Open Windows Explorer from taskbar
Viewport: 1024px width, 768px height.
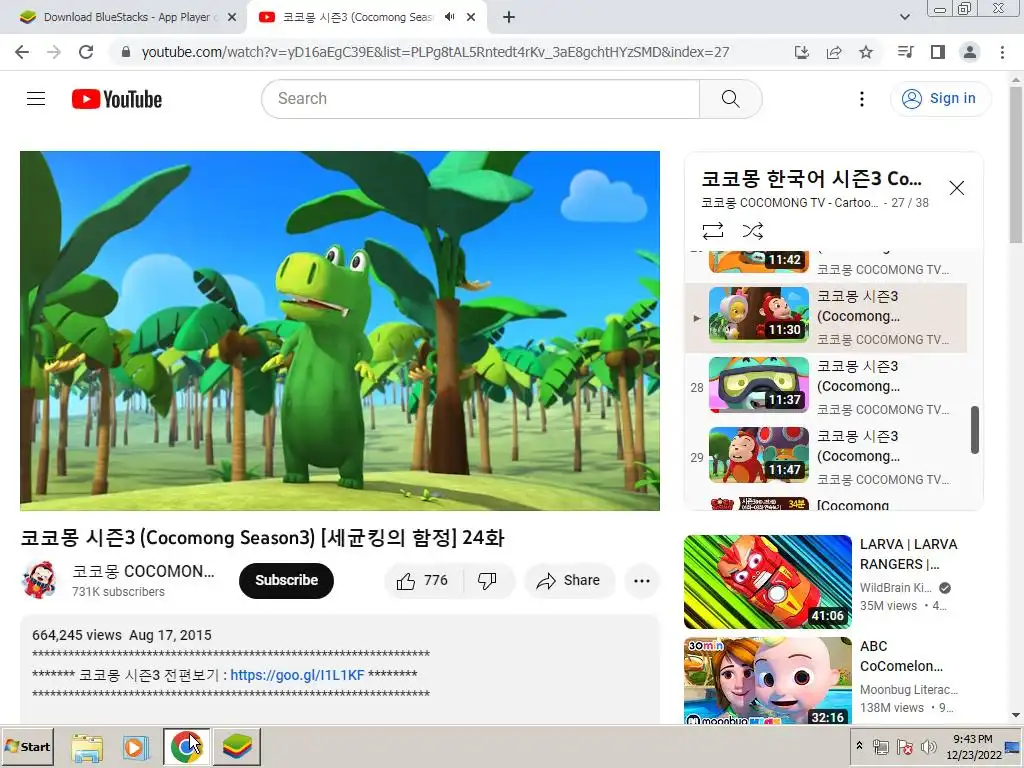coord(87,747)
